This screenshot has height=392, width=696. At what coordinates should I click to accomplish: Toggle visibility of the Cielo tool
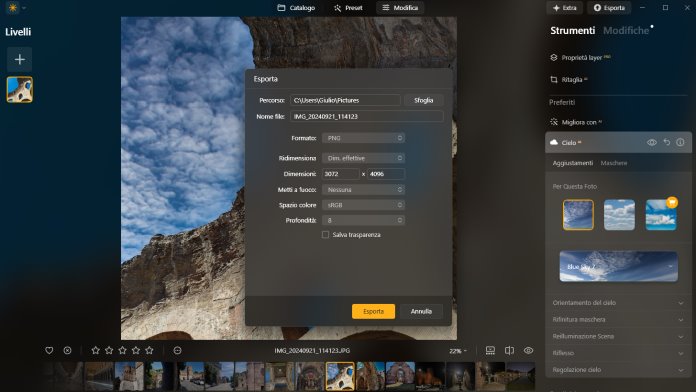point(652,143)
